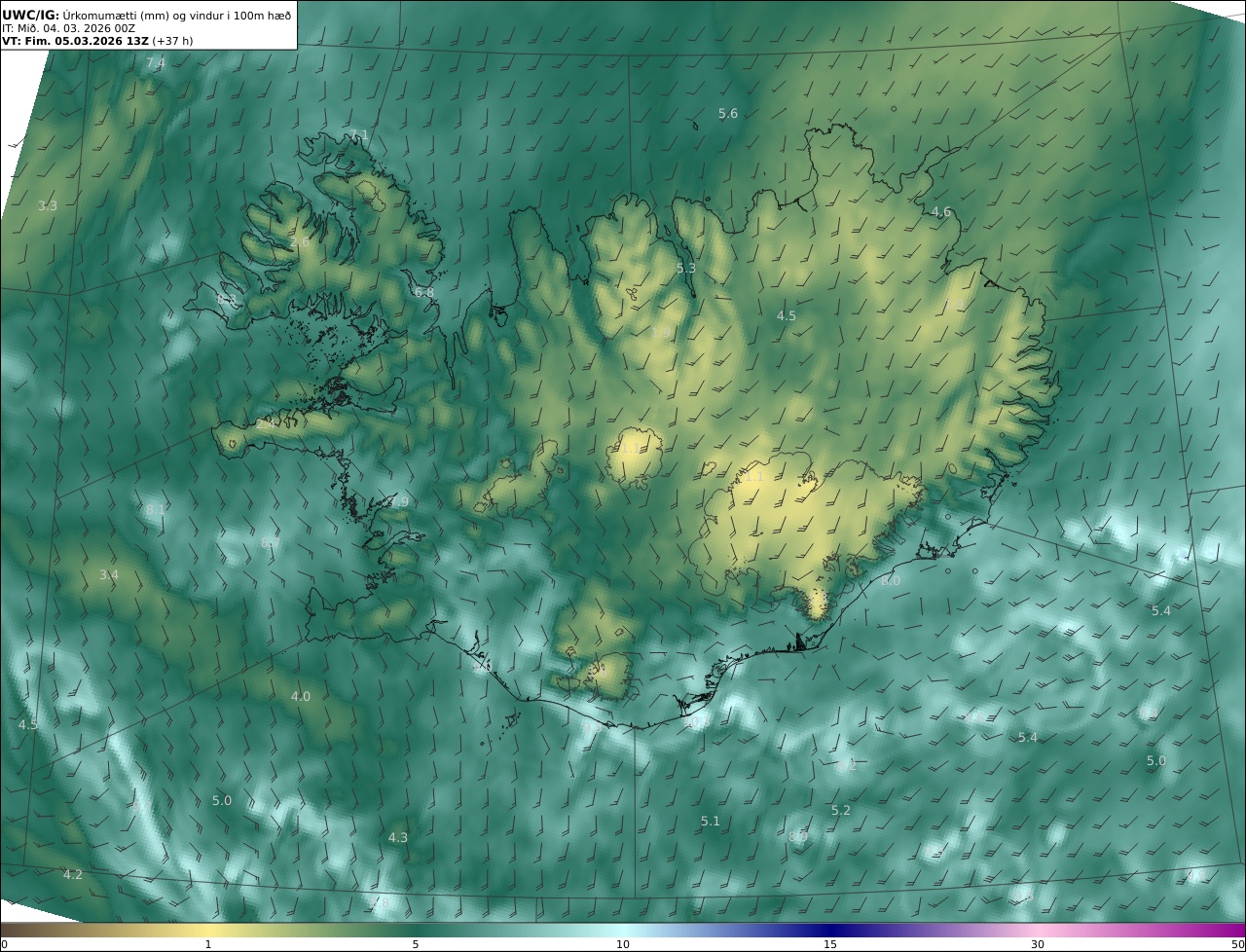Click the colorbar tick label 15
Screen dimensions: 1246x952
[830, 944]
